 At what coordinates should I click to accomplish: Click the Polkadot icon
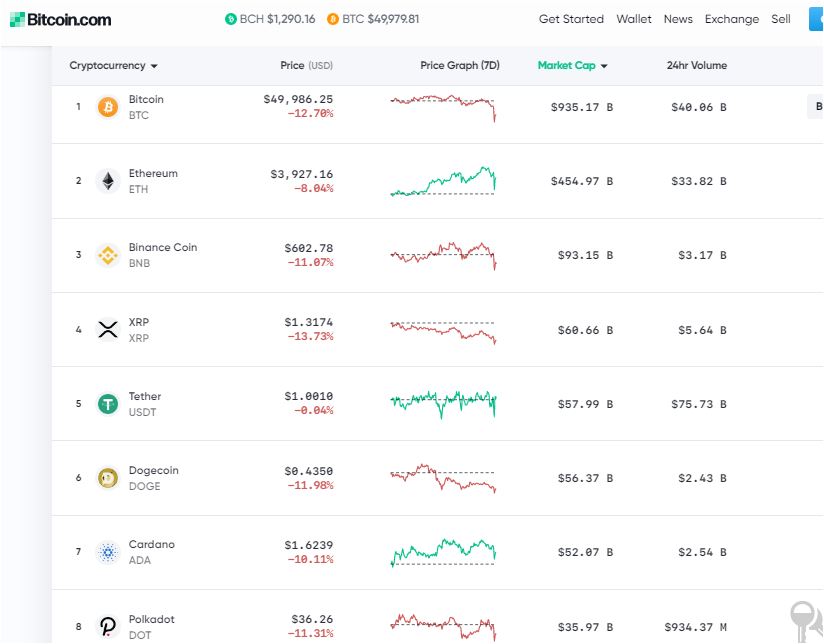pos(108,626)
